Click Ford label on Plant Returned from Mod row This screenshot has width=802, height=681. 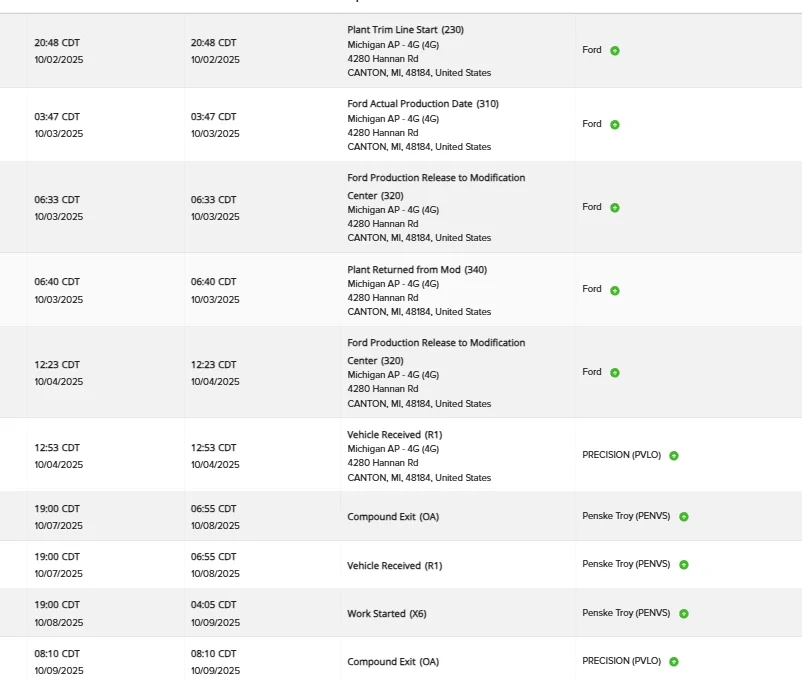tap(591, 289)
